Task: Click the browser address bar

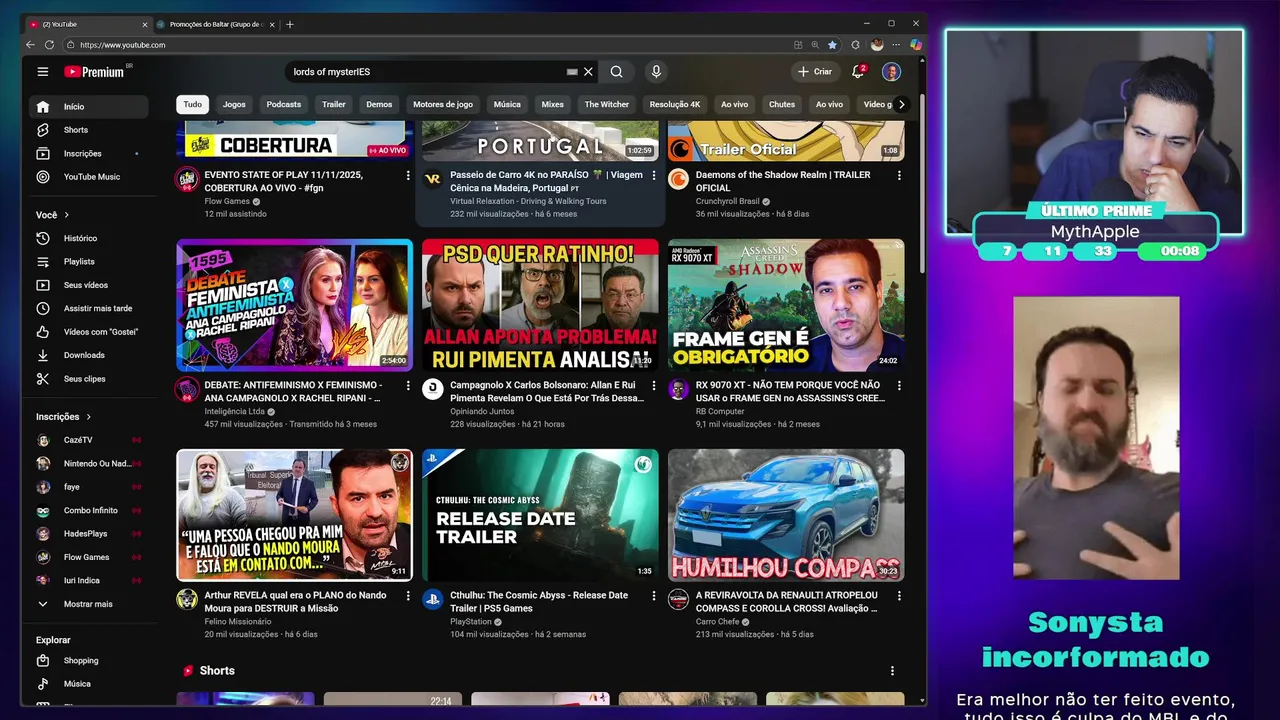Action: tap(430, 45)
